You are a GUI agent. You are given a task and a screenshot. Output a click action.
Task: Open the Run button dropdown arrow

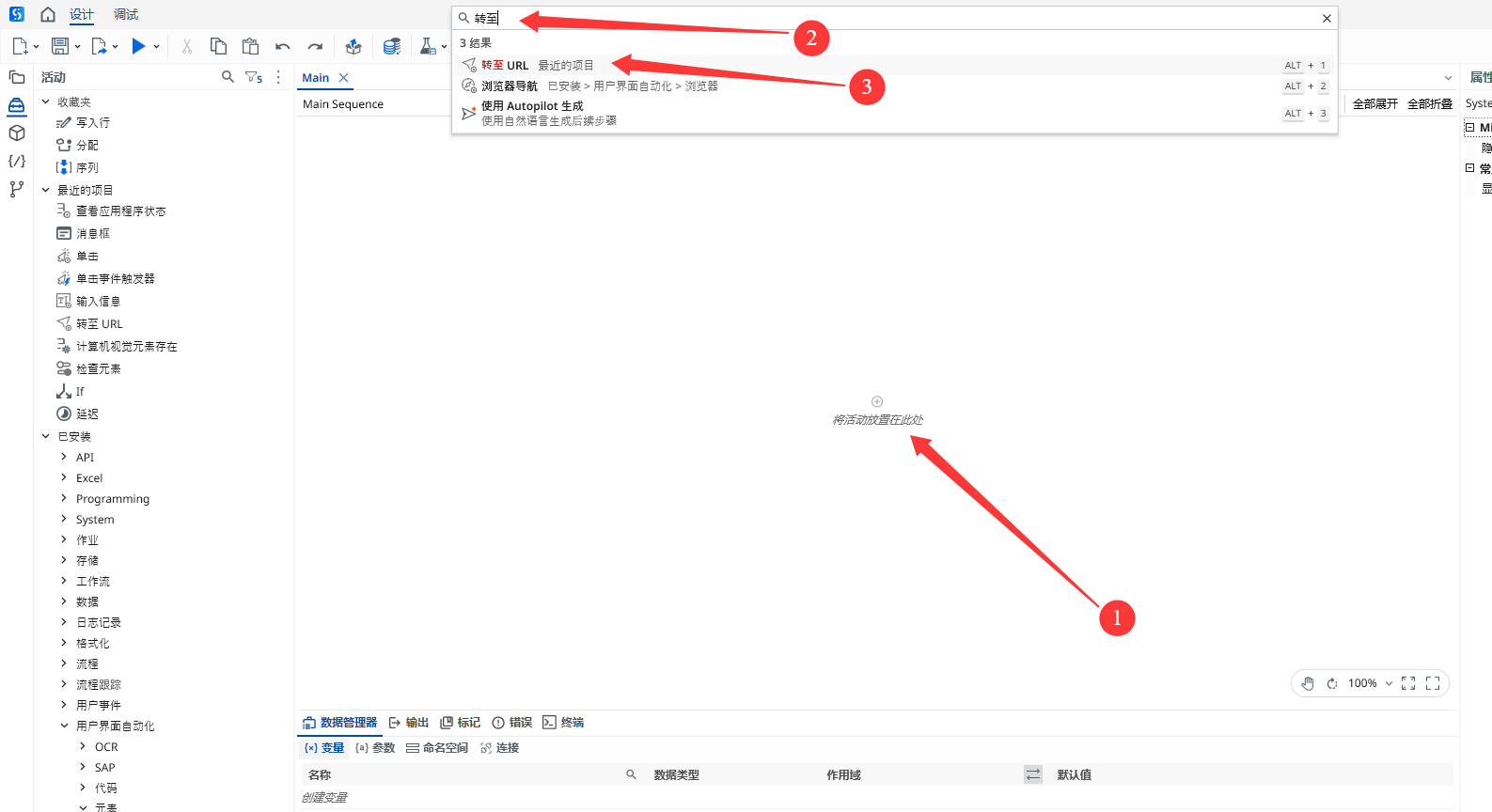[156, 46]
